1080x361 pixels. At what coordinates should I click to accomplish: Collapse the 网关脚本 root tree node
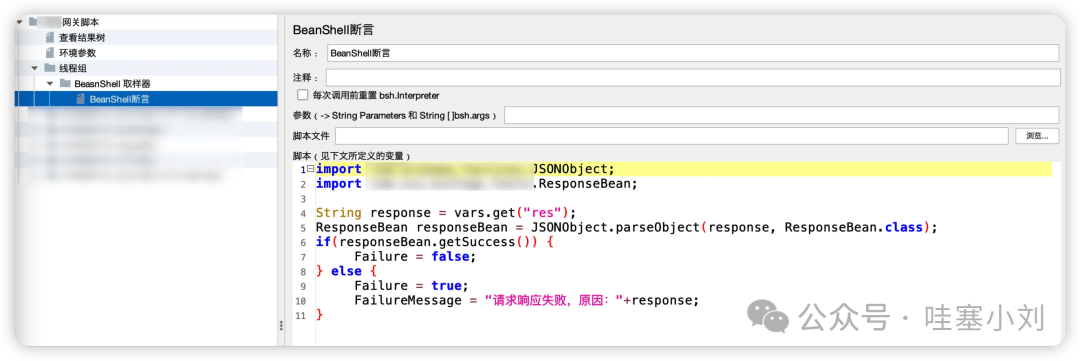[19, 22]
